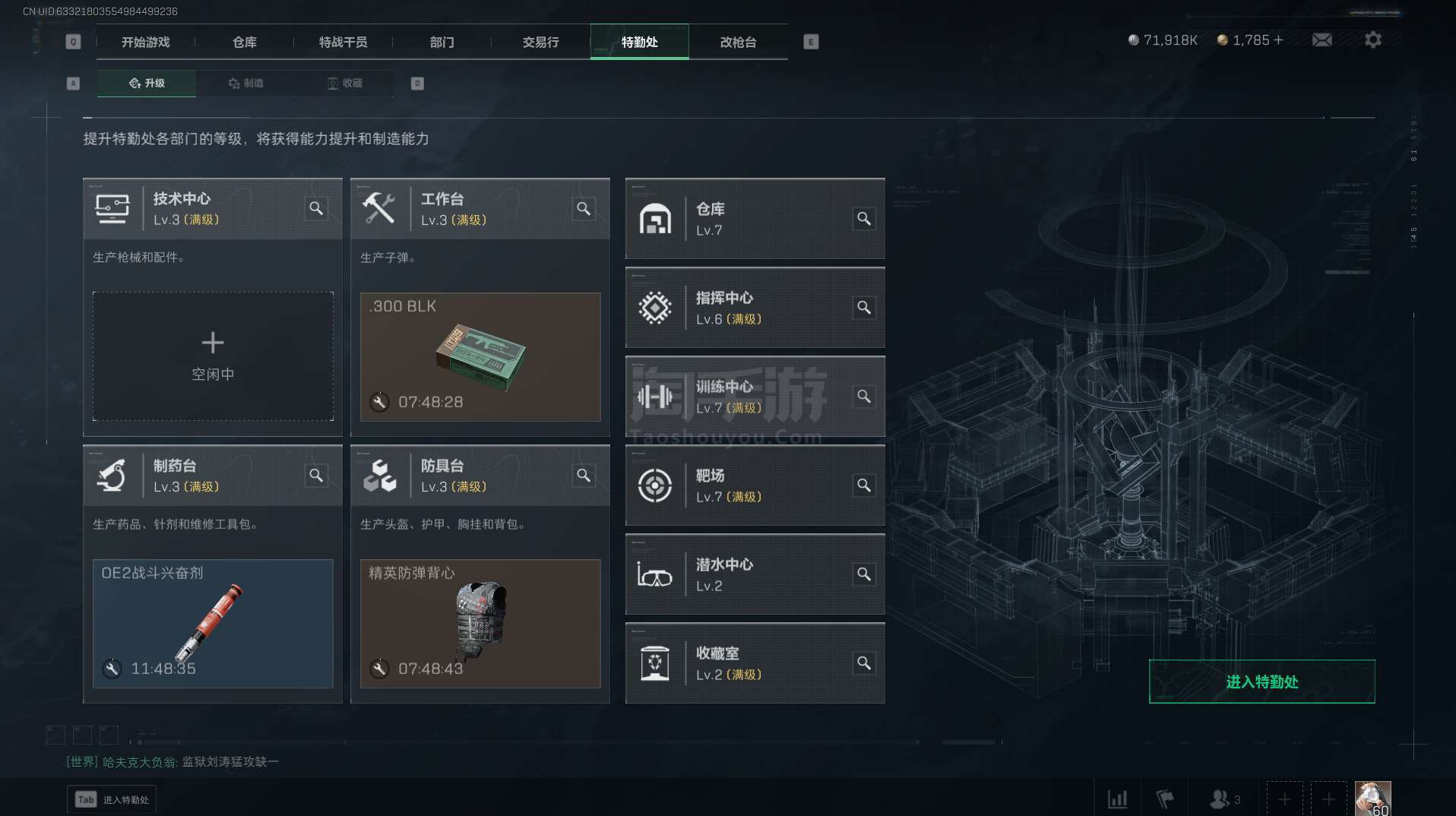The width and height of the screenshot is (1456, 816).
Task: Open the friends list icon
Action: (x=1224, y=799)
